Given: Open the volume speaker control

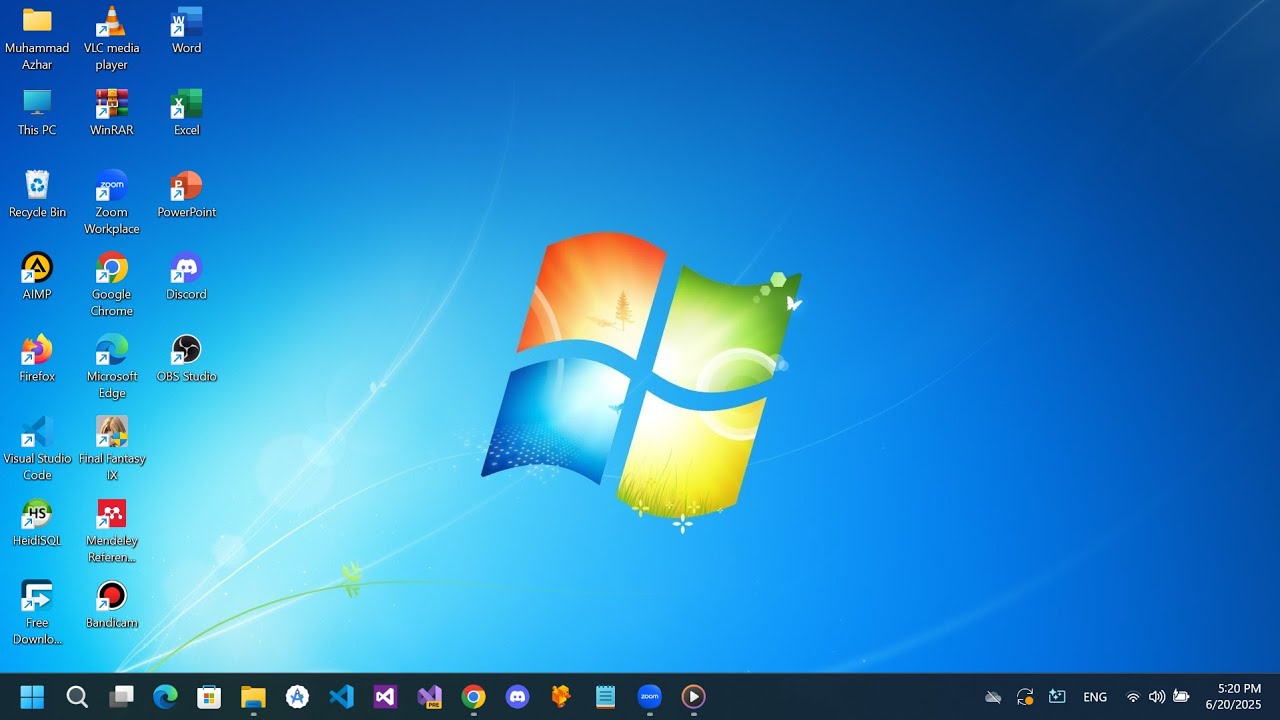Looking at the screenshot, I should pyautogui.click(x=1157, y=697).
